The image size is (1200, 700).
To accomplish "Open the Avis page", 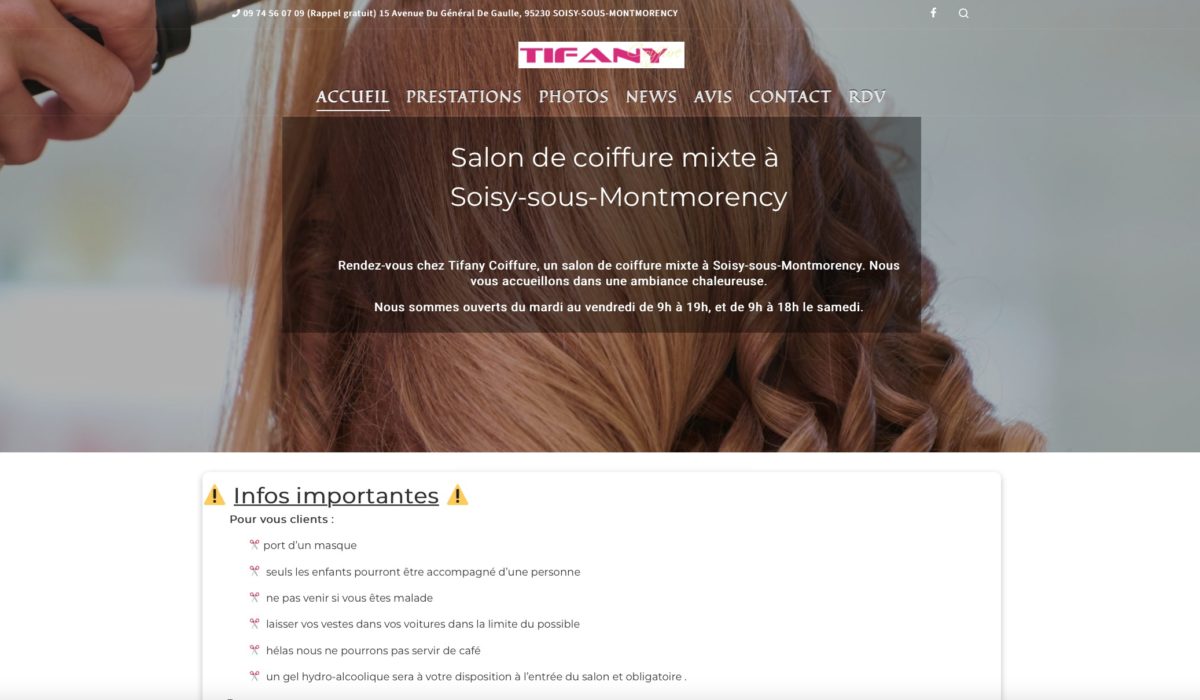I will pyautogui.click(x=713, y=97).
